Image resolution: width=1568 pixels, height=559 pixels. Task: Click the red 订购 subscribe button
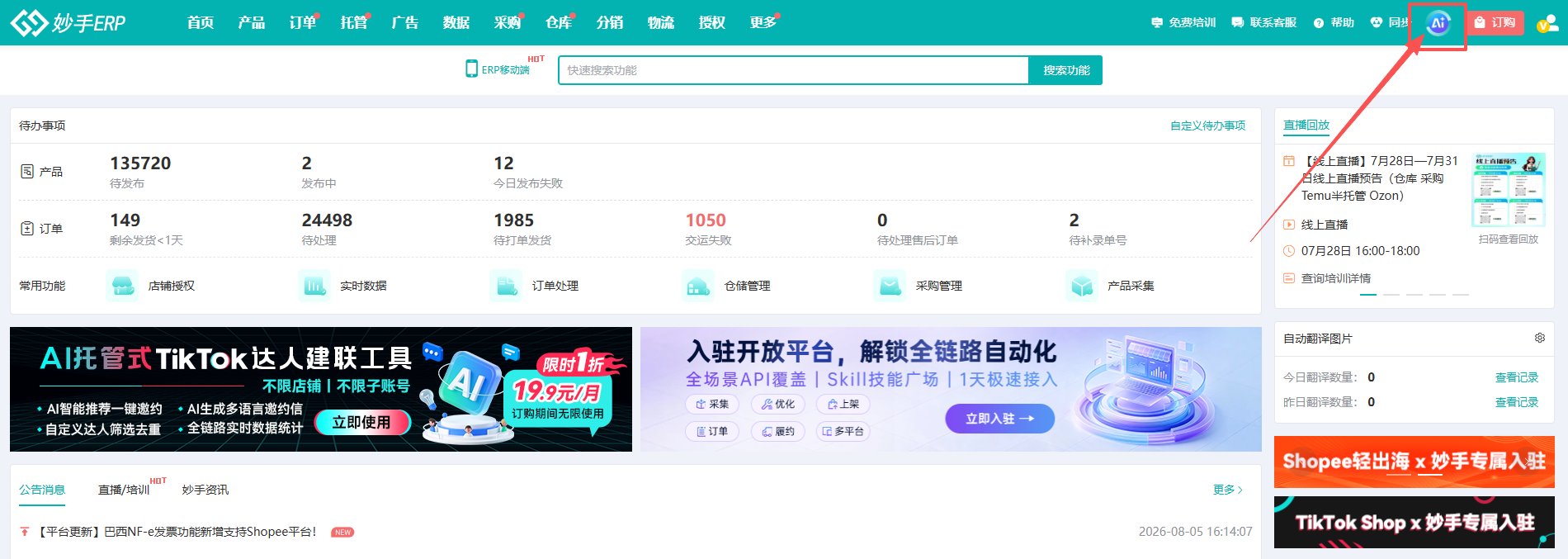[x=1495, y=22]
